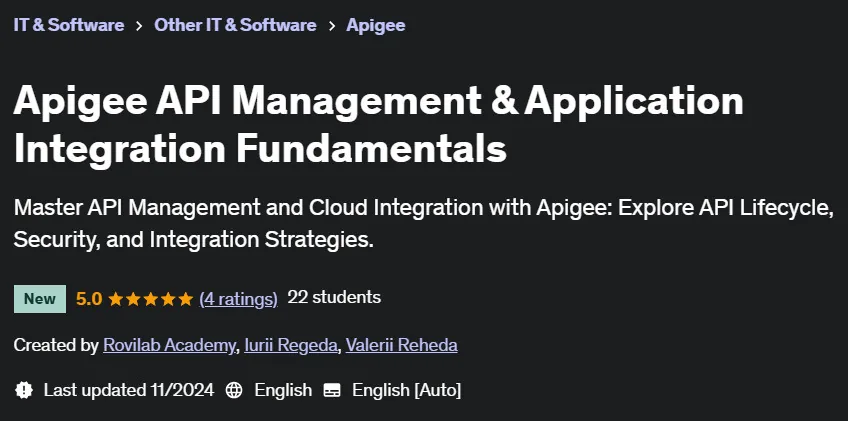
Task: Click the closed captions icon
Action: 332,390
